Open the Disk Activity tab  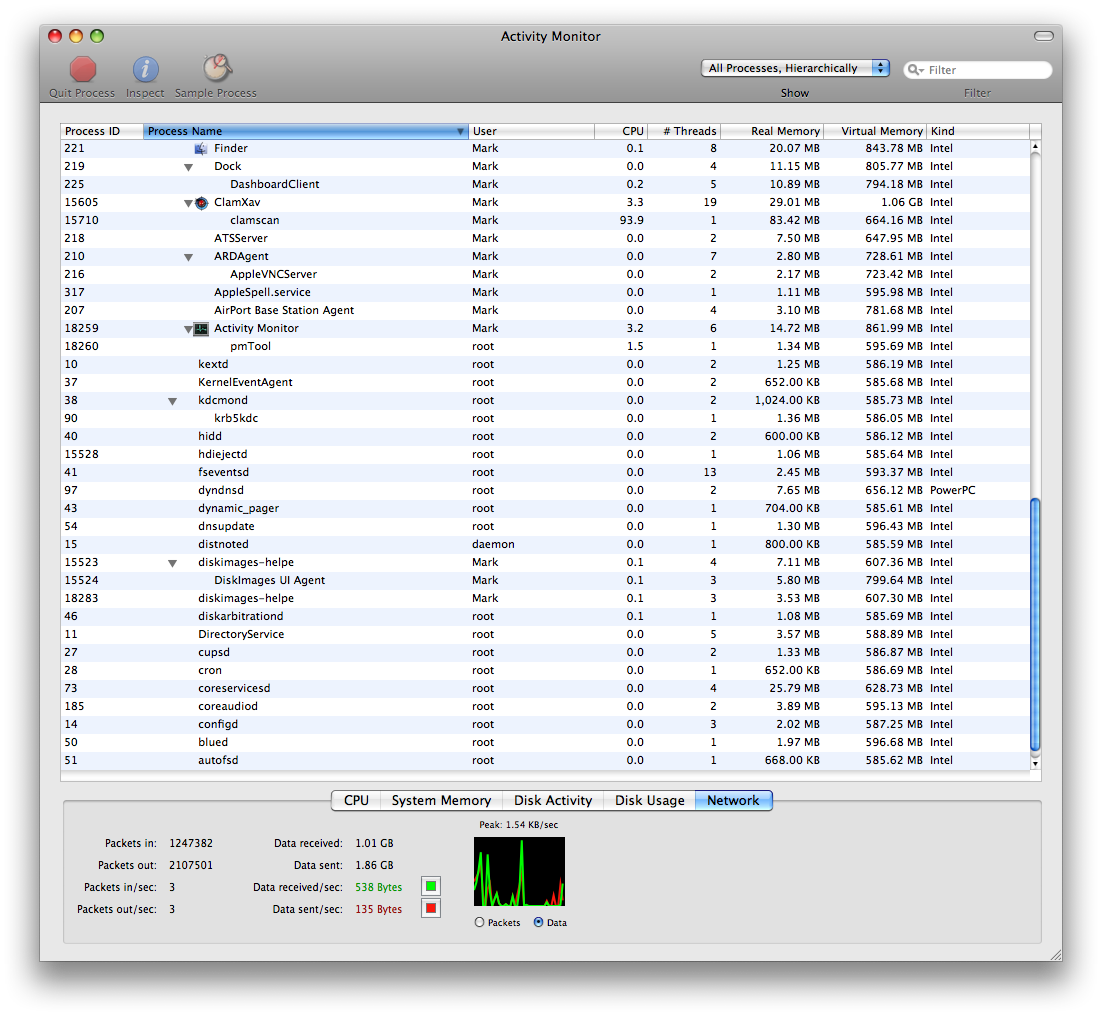tap(553, 800)
